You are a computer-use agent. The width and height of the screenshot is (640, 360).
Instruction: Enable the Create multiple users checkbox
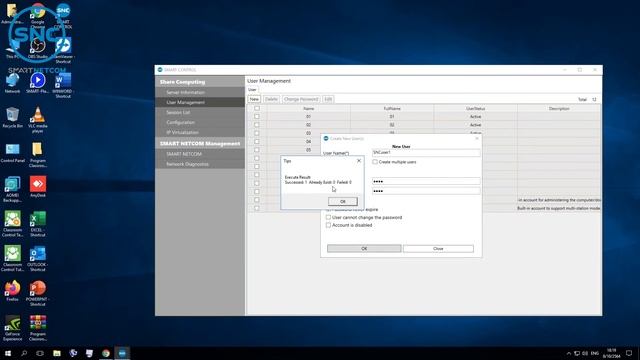pos(375,162)
